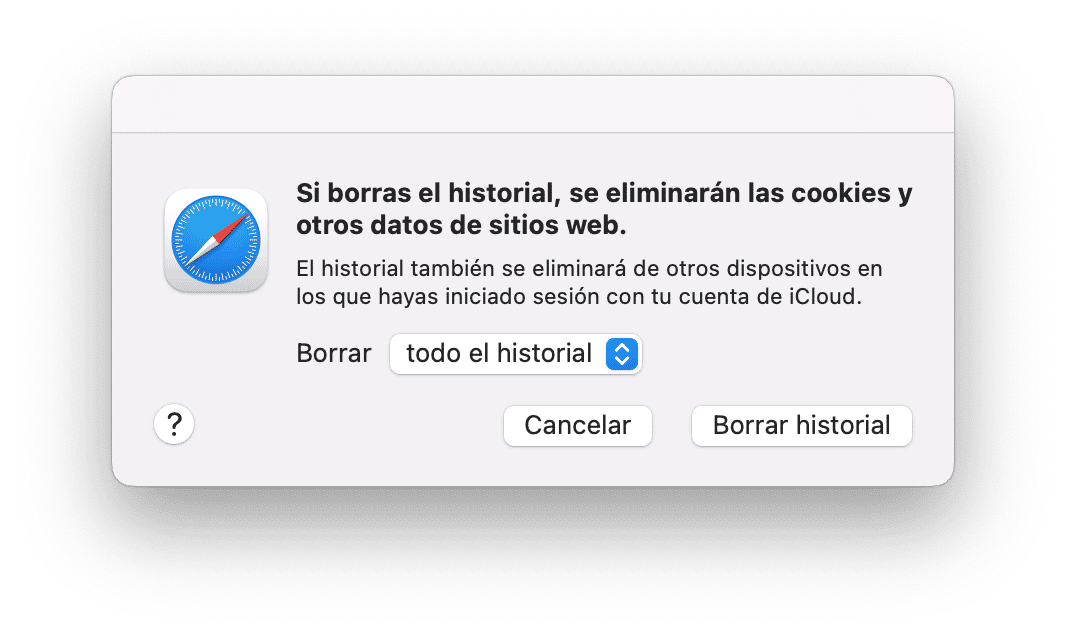Click the empty title bar of the dialog
Screen dimensions: 1066x634
point(533,104)
